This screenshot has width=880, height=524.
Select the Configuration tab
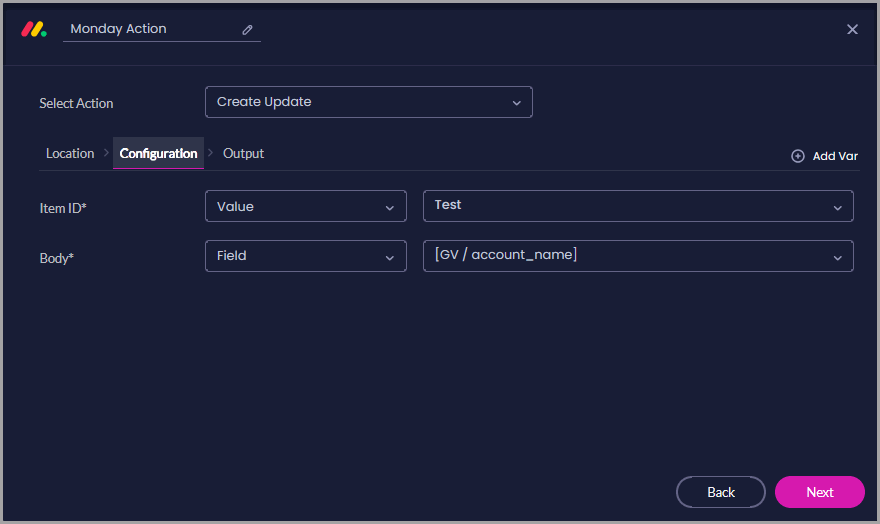click(158, 153)
